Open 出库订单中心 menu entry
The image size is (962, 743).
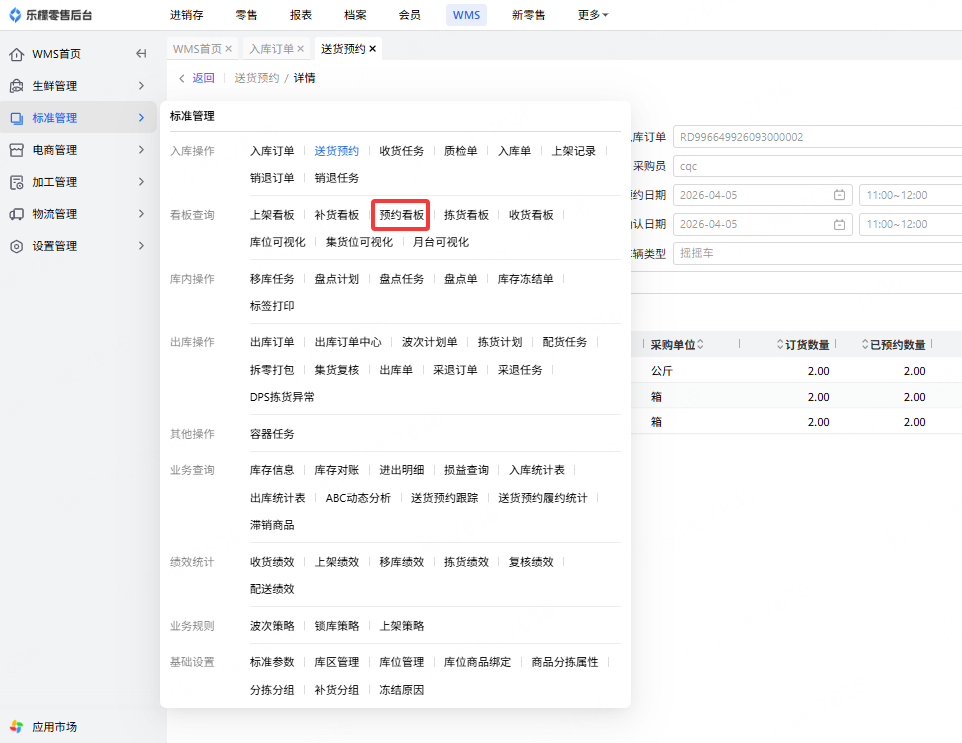pyautogui.click(x=348, y=342)
